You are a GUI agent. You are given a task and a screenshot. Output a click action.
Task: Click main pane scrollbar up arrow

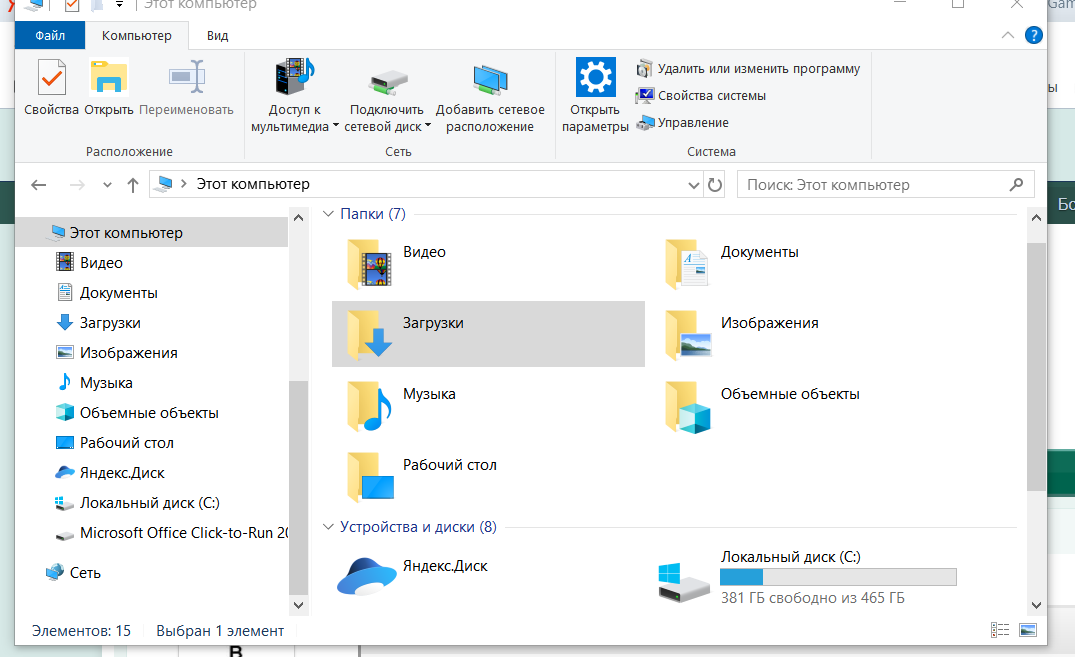[1037, 218]
